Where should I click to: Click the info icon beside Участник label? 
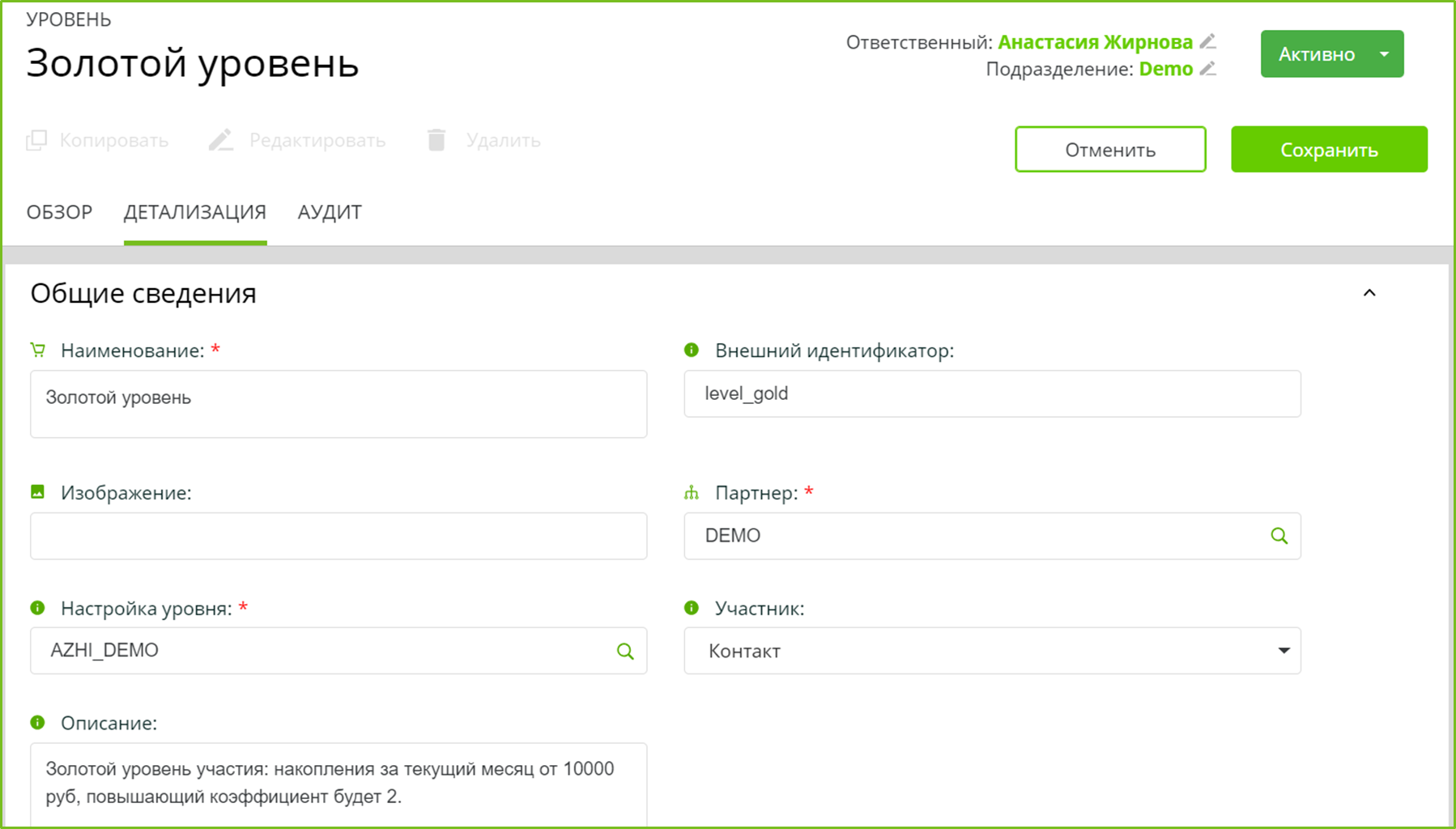[x=692, y=608]
